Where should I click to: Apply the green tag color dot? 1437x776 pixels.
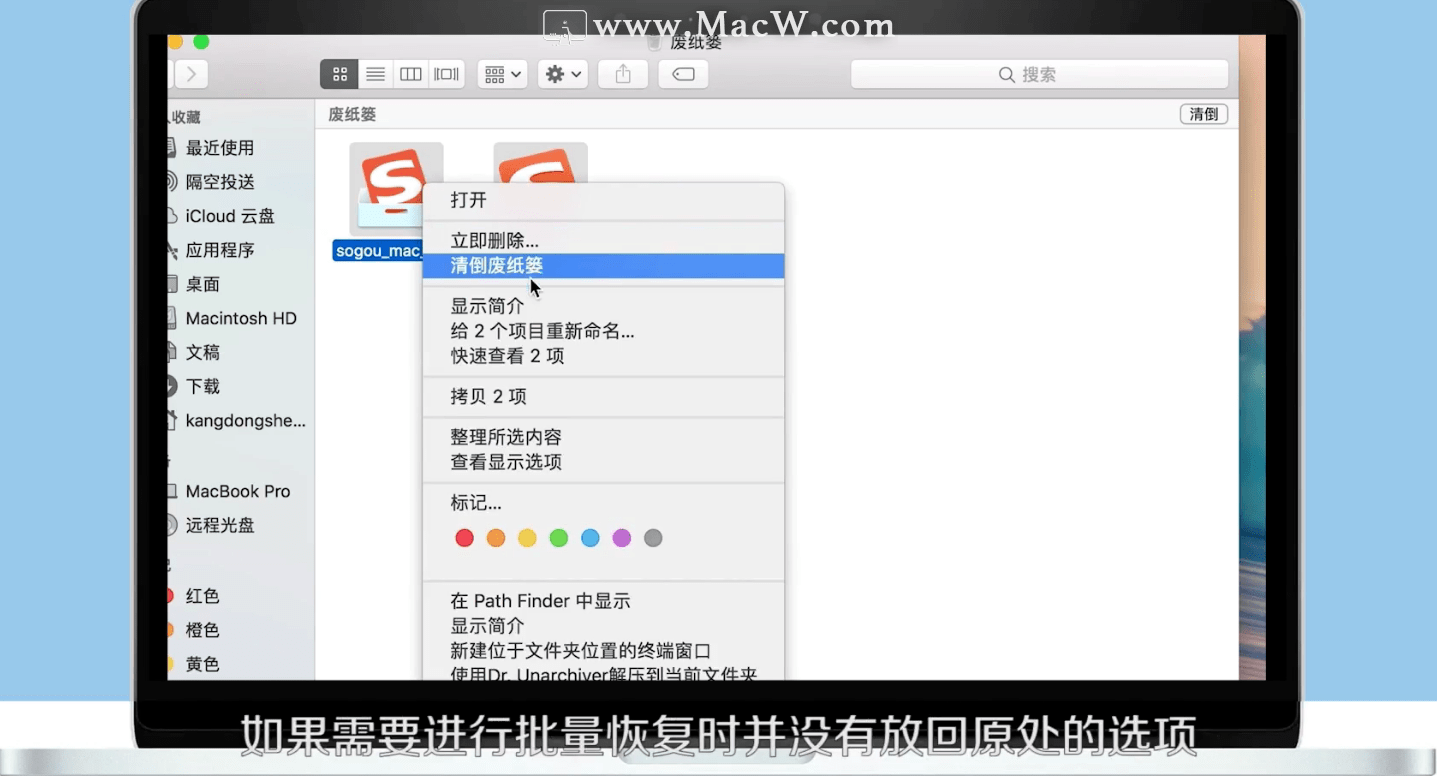559,538
